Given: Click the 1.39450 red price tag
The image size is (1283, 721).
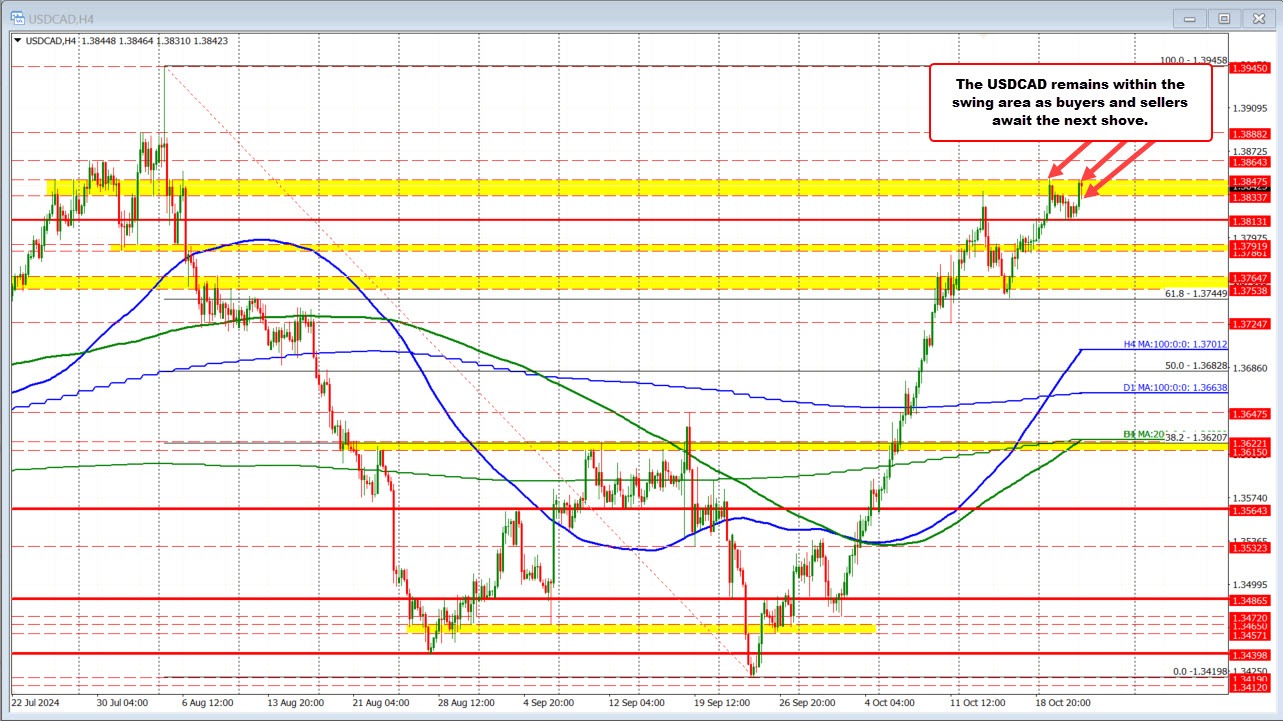Looking at the screenshot, I should click(x=1250, y=67).
